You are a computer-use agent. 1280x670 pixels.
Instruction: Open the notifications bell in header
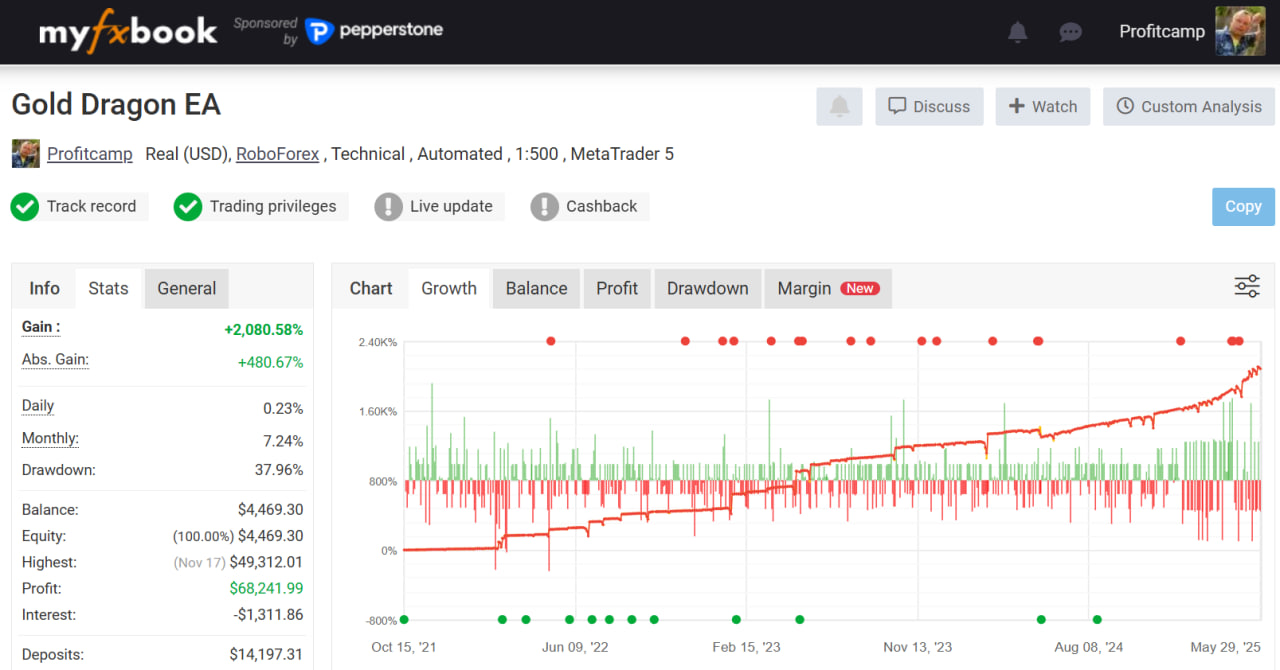(x=1017, y=32)
